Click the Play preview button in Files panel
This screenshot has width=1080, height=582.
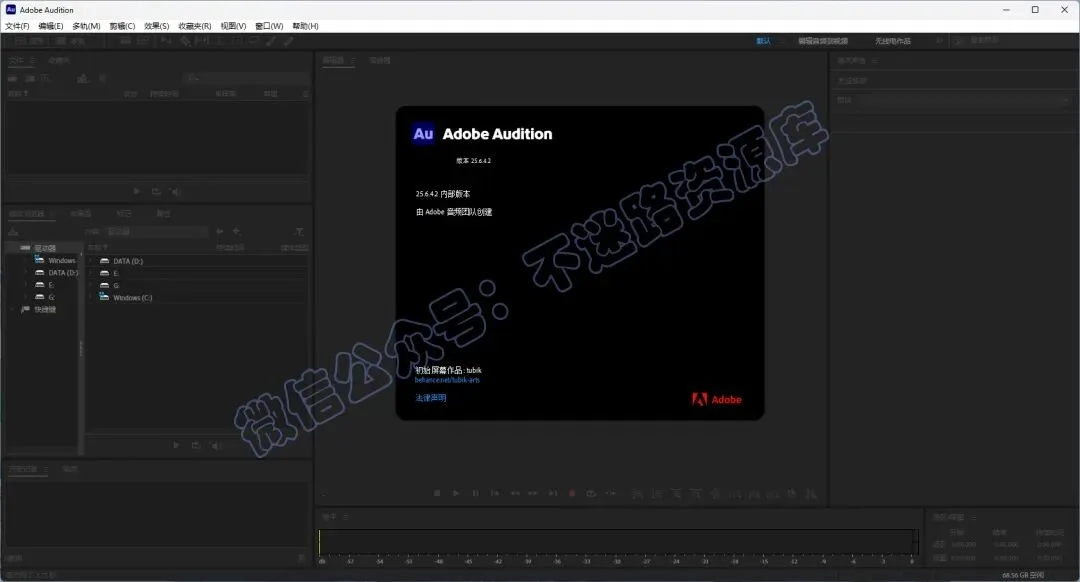[136, 191]
